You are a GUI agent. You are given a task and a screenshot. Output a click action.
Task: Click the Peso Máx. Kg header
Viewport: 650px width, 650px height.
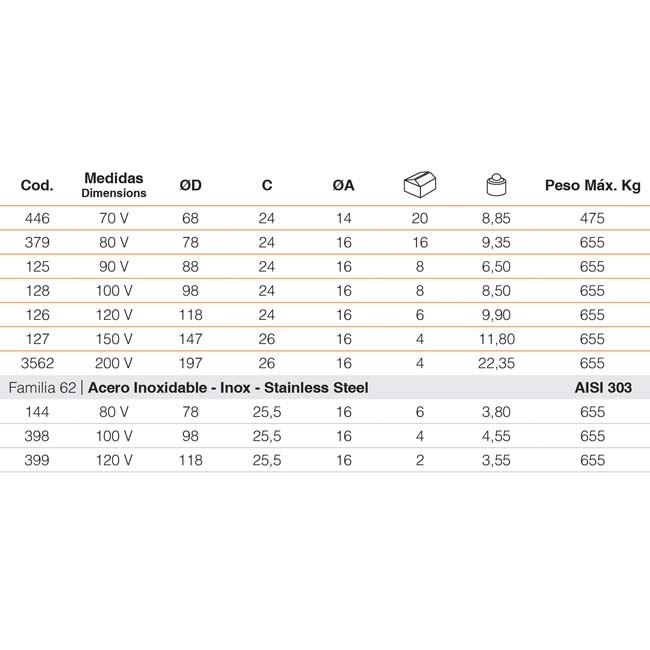pos(593,186)
